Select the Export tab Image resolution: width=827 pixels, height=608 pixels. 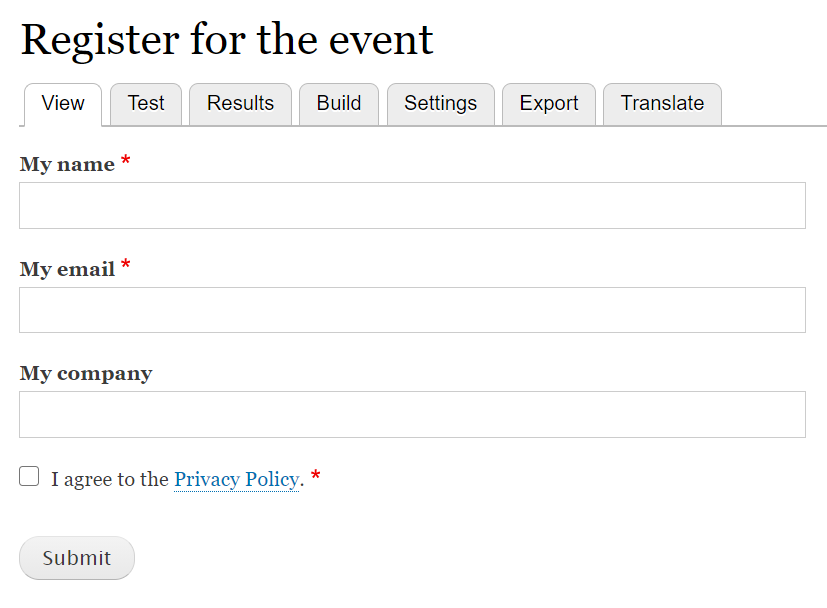[x=548, y=103]
